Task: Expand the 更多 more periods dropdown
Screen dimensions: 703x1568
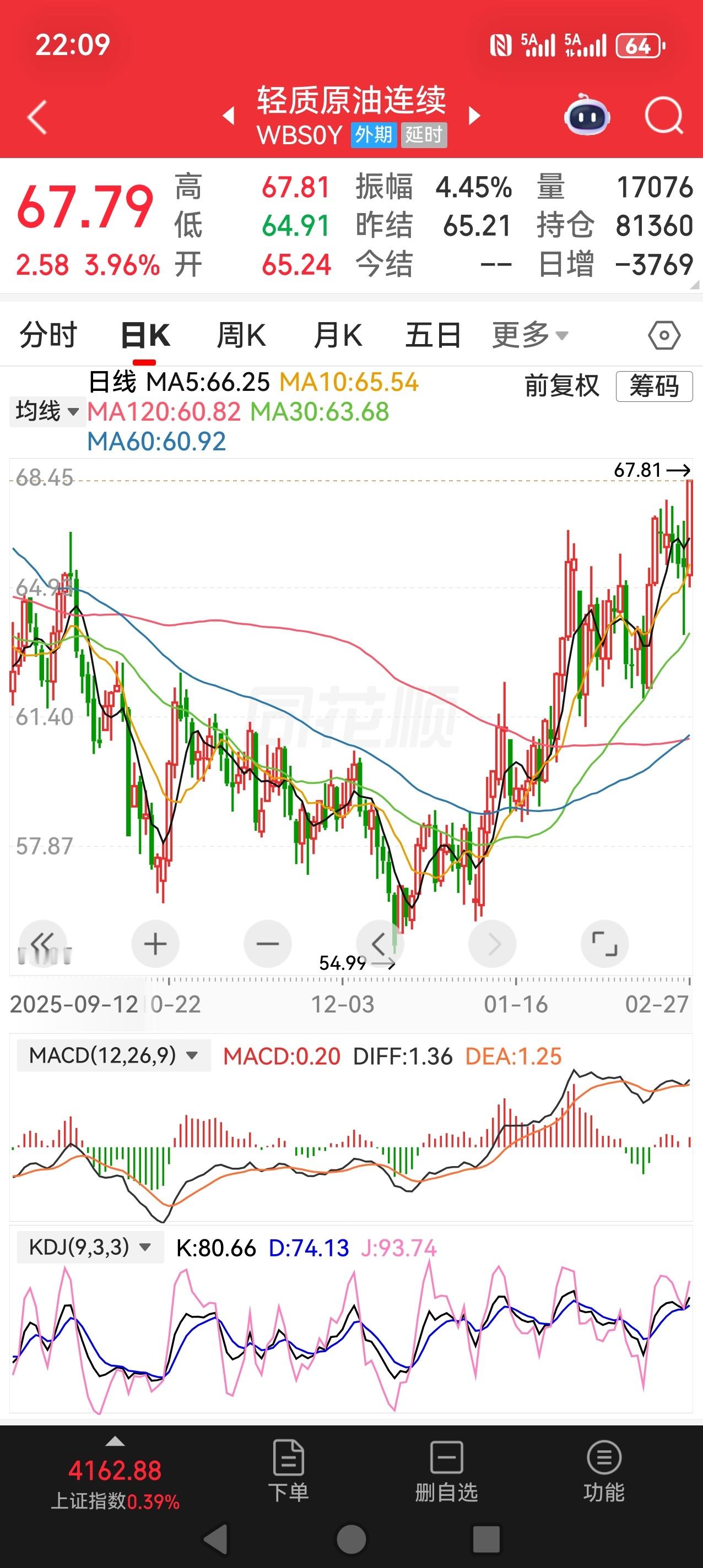Action: (x=530, y=335)
